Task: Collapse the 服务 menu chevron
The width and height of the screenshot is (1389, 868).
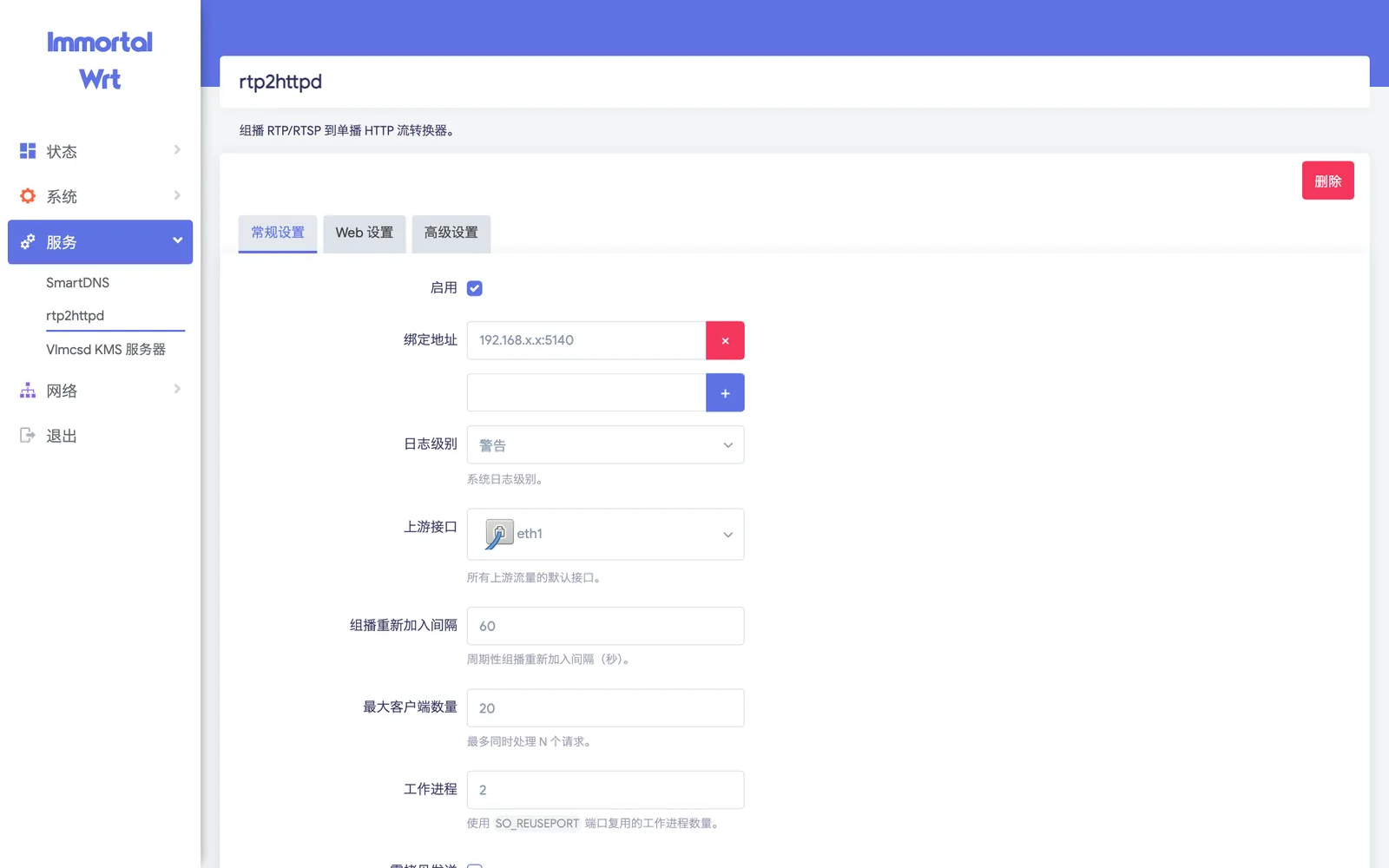Action: 177,240
